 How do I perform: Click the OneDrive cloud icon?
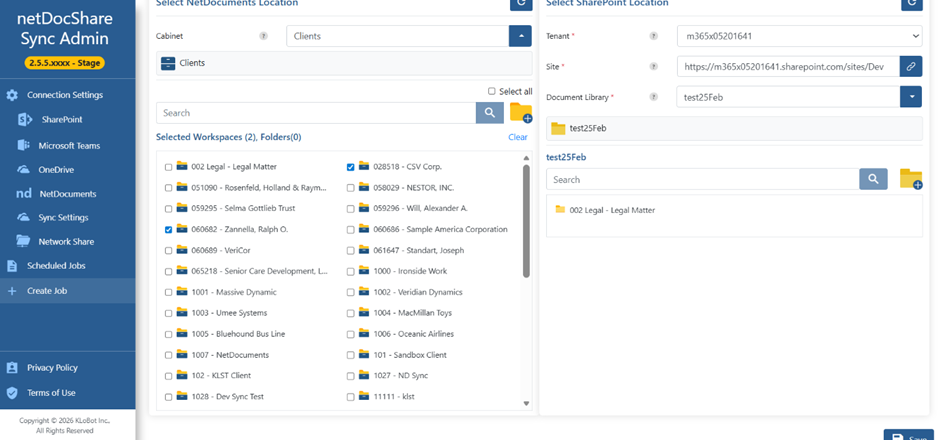click(x=23, y=170)
